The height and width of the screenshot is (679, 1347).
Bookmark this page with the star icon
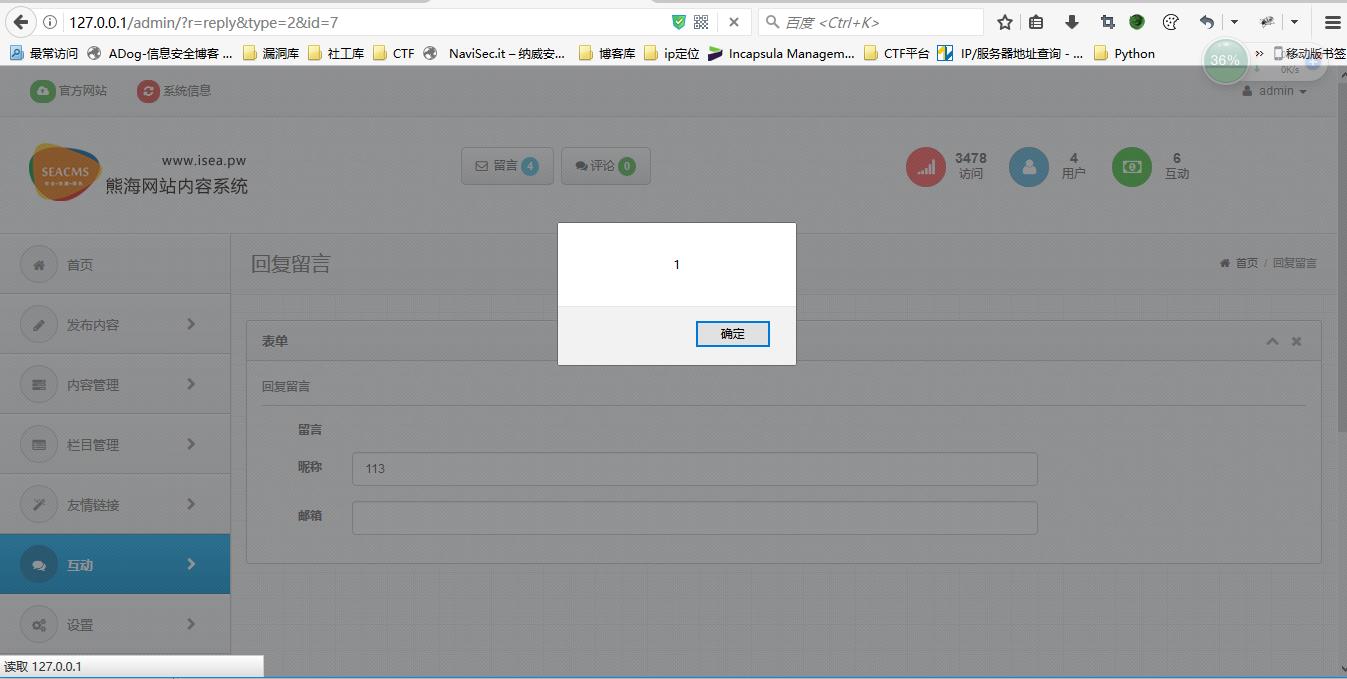(x=1005, y=22)
